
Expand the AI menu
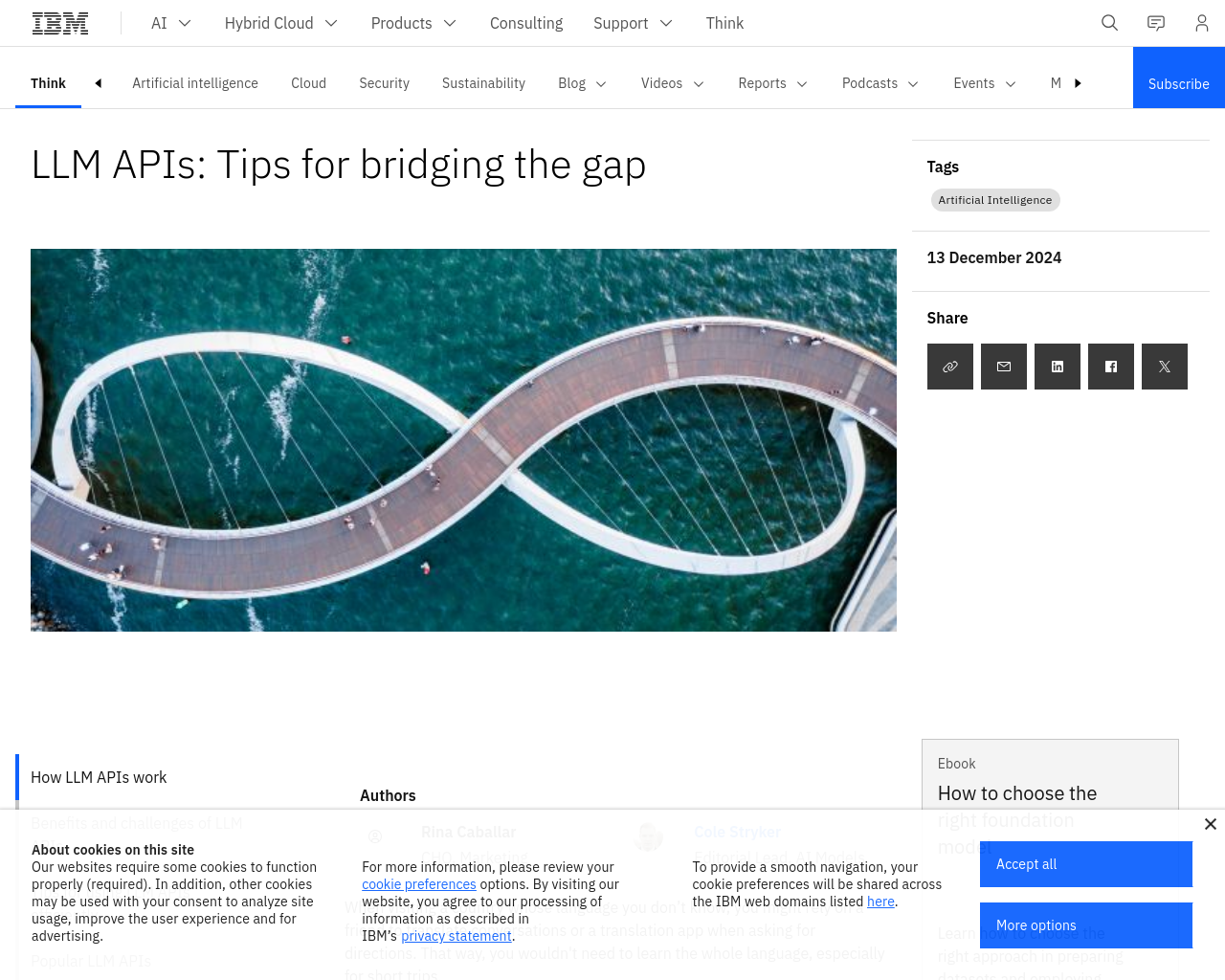171,23
